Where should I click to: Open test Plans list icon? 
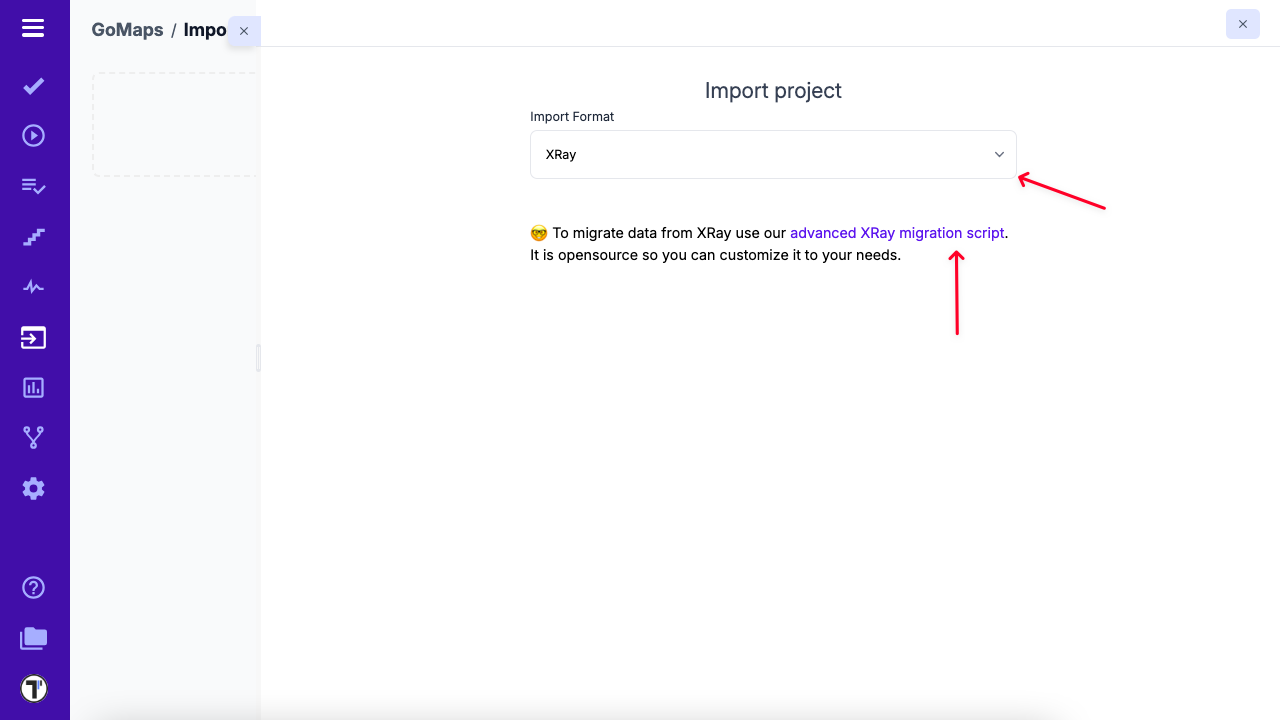[33, 186]
